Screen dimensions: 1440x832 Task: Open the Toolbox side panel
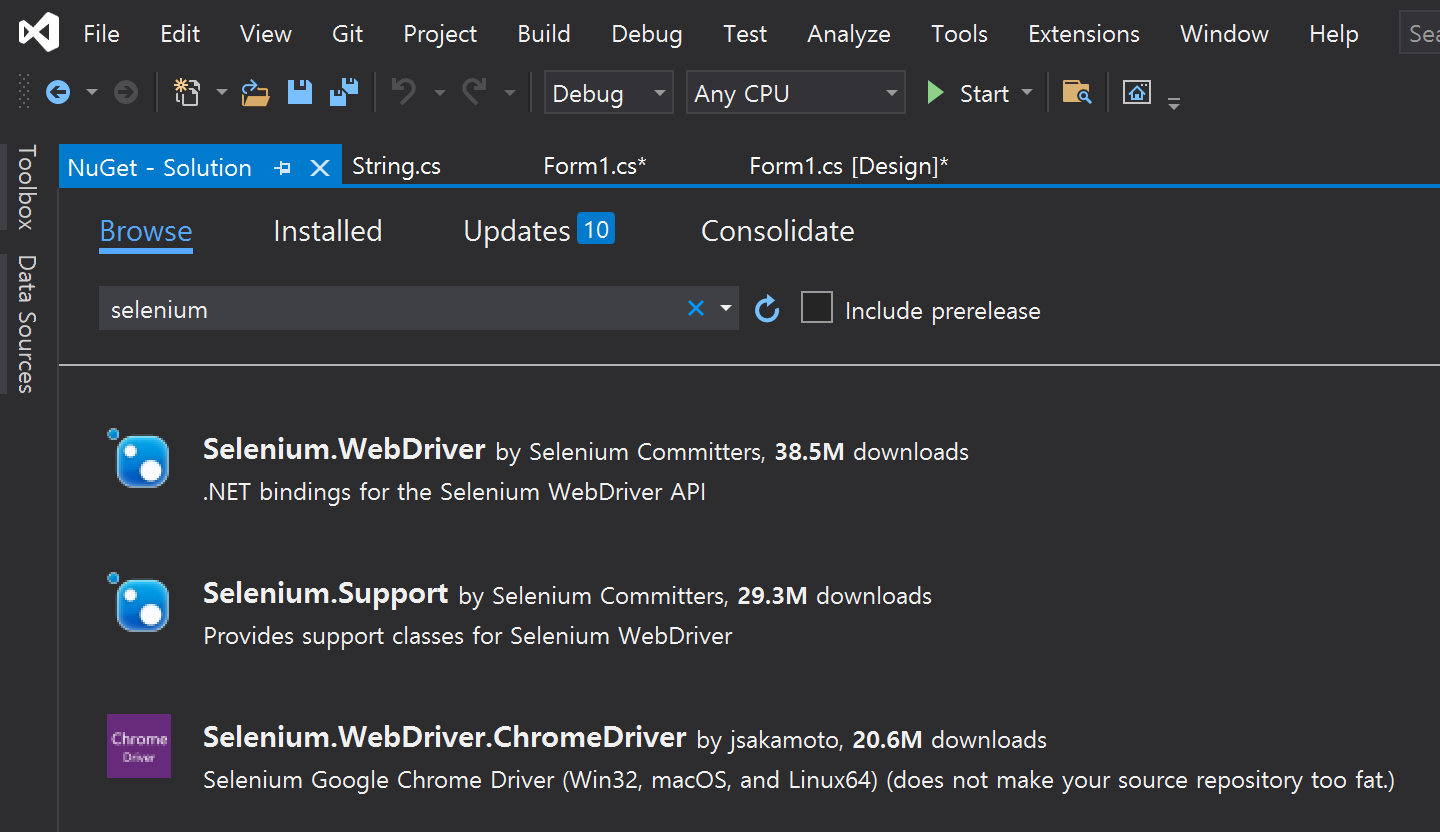pyautogui.click(x=27, y=187)
